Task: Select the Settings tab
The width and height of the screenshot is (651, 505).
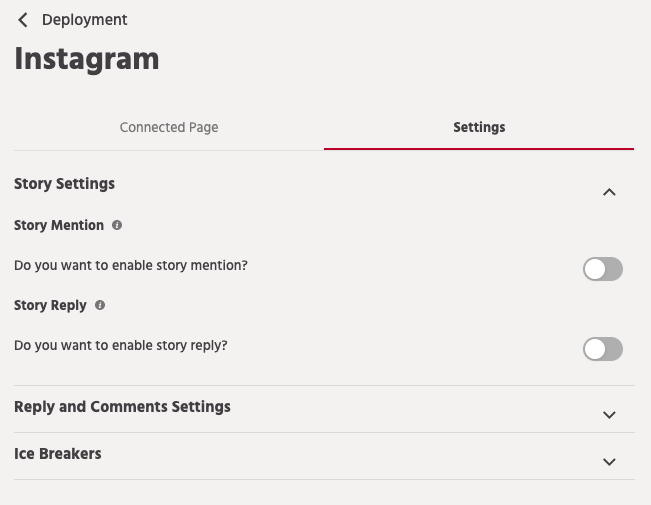Action: (x=479, y=128)
